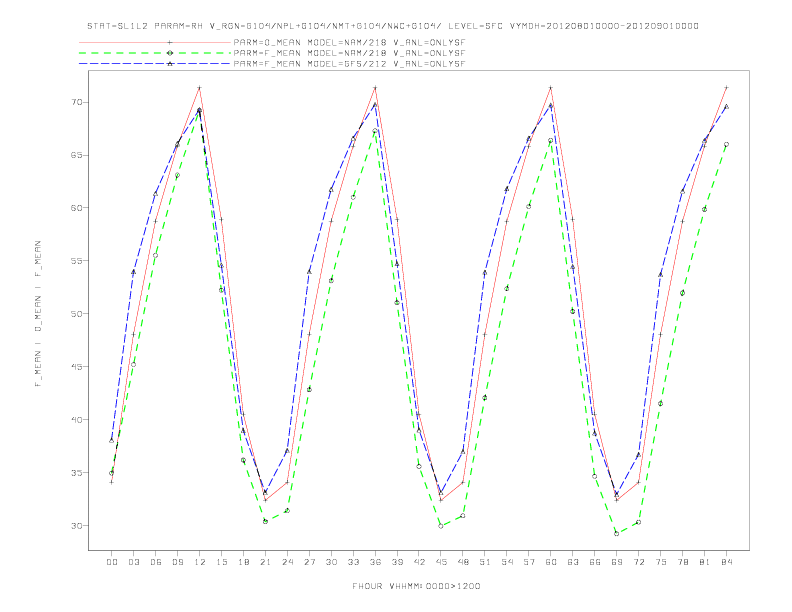This screenshot has height=612, width=792.
Task: Click the FHOUR VHHMM=0000>1200 axis title
Action: pyautogui.click(x=416, y=586)
